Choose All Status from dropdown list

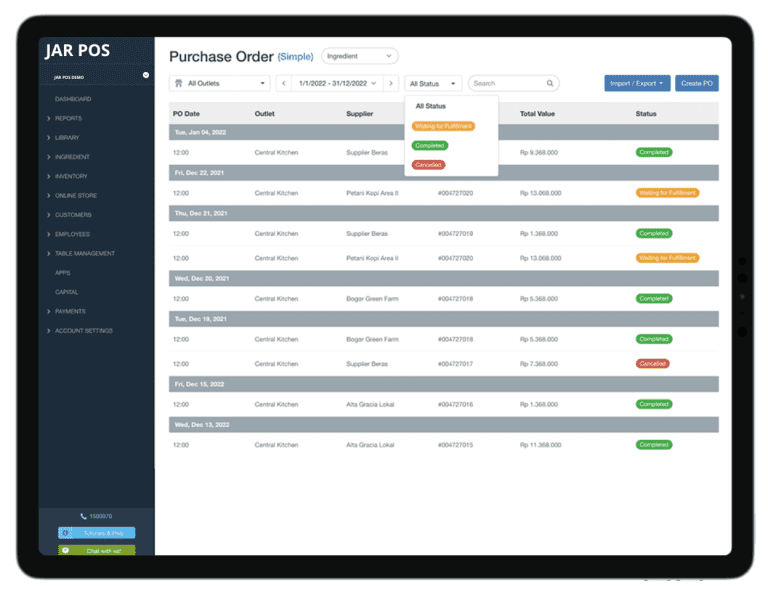(x=431, y=106)
